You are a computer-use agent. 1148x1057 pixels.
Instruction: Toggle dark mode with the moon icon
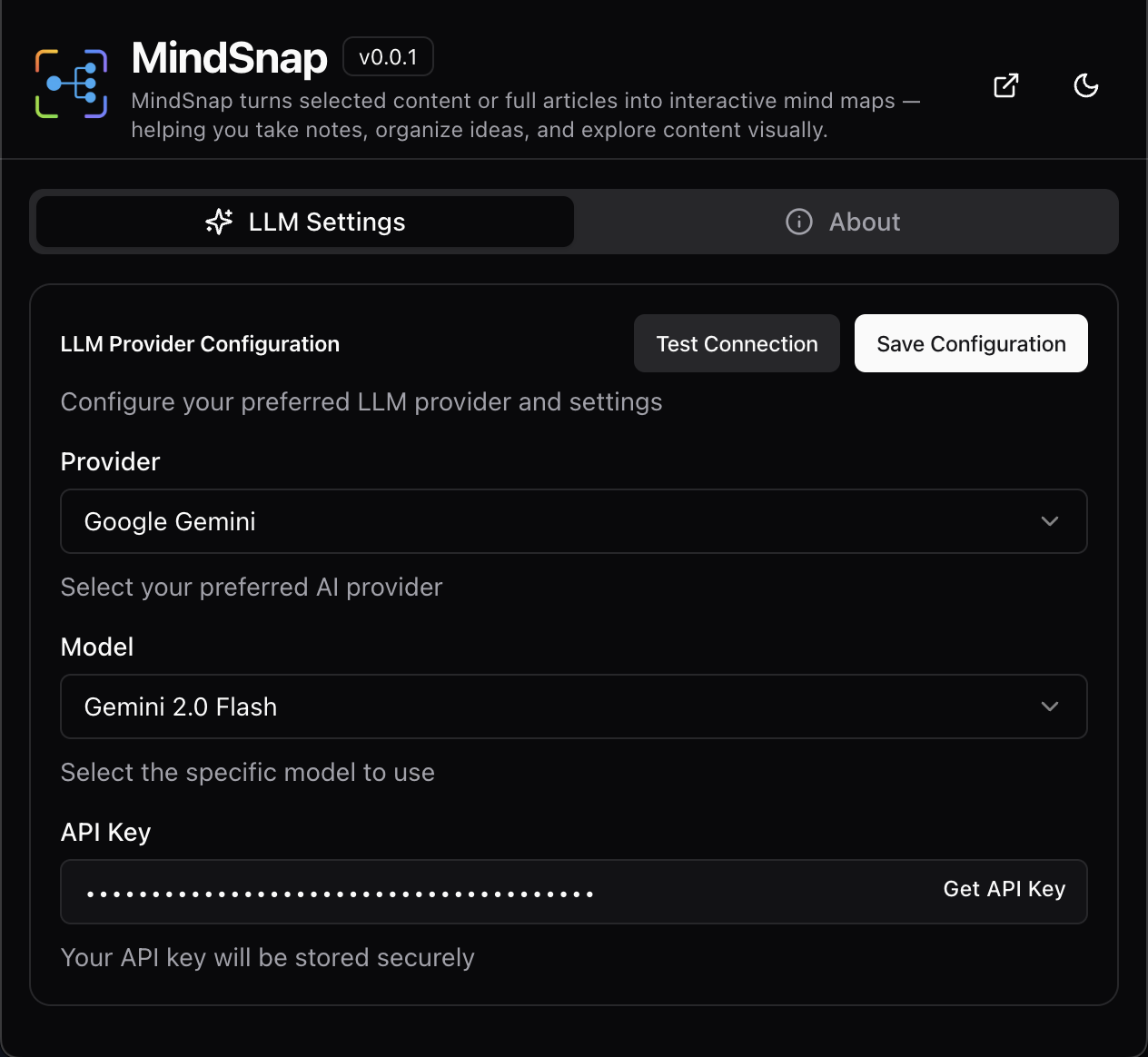pyautogui.click(x=1086, y=85)
